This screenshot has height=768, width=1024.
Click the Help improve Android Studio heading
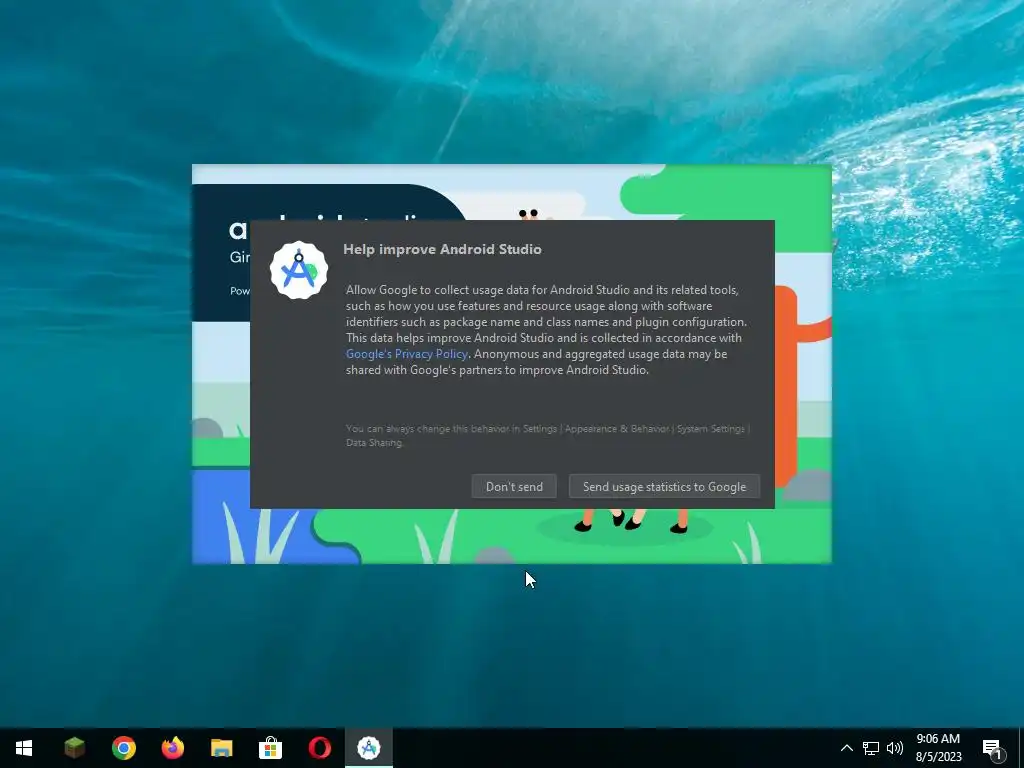pyautogui.click(x=442, y=249)
